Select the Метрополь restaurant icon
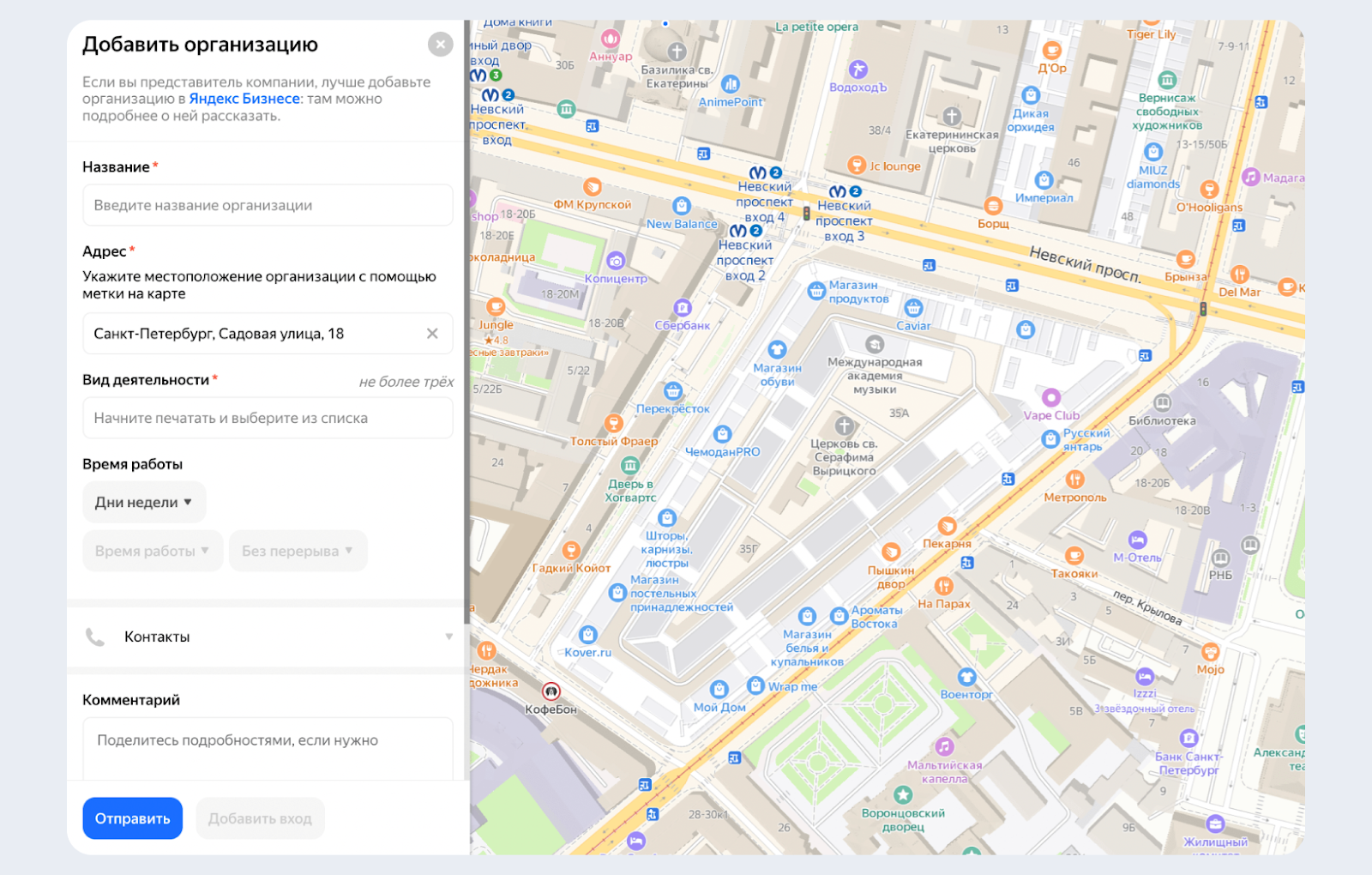The image size is (1372, 875). point(1074,480)
